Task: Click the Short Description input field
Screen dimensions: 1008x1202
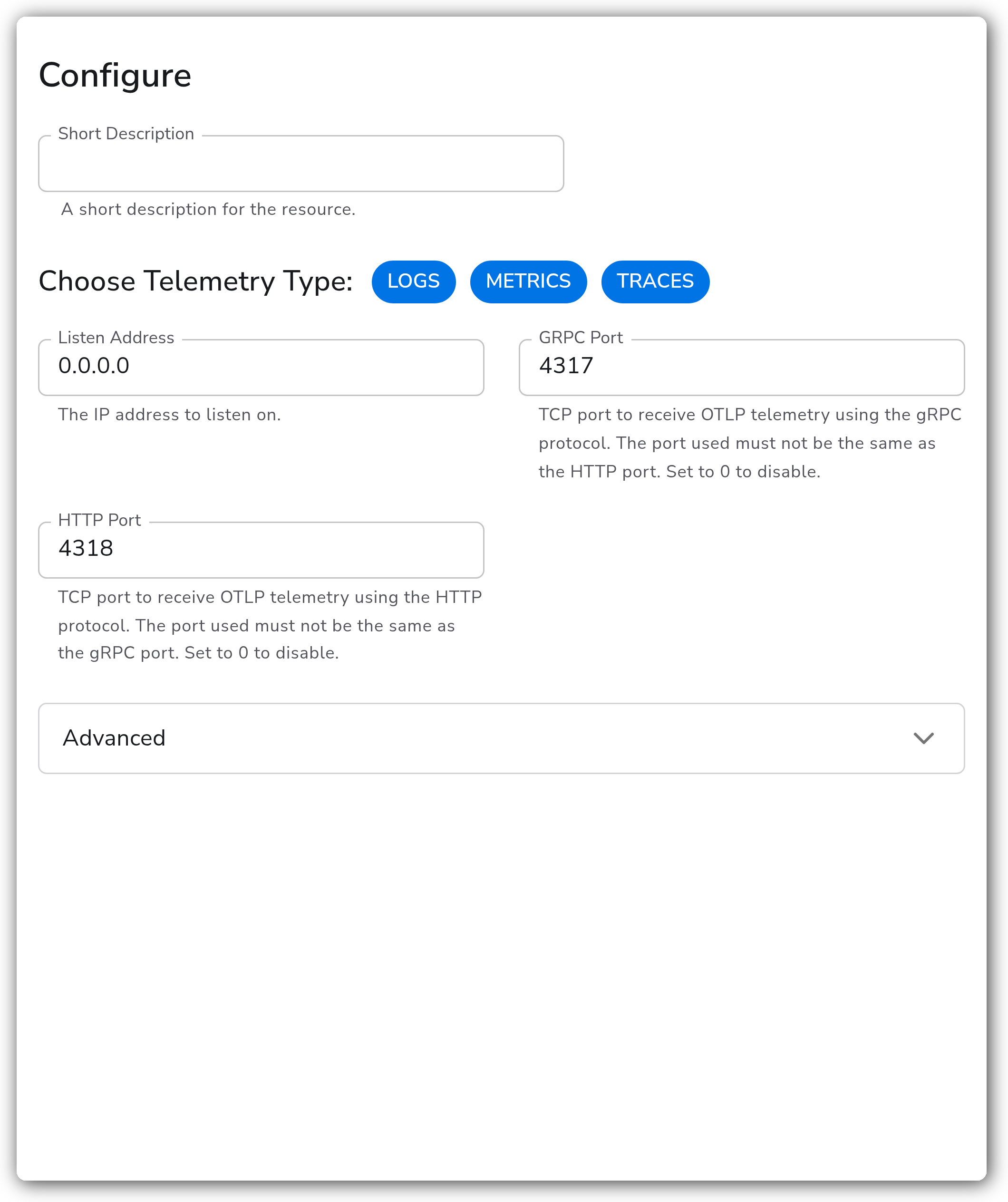Action: (x=301, y=164)
